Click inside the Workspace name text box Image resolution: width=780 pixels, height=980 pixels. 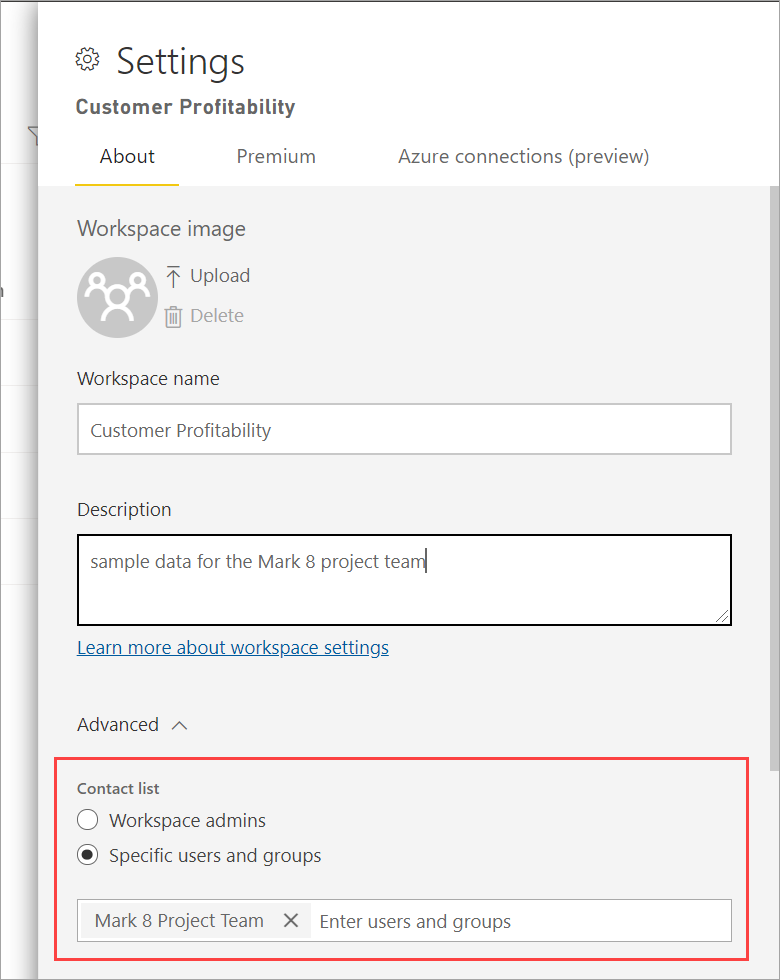404,429
